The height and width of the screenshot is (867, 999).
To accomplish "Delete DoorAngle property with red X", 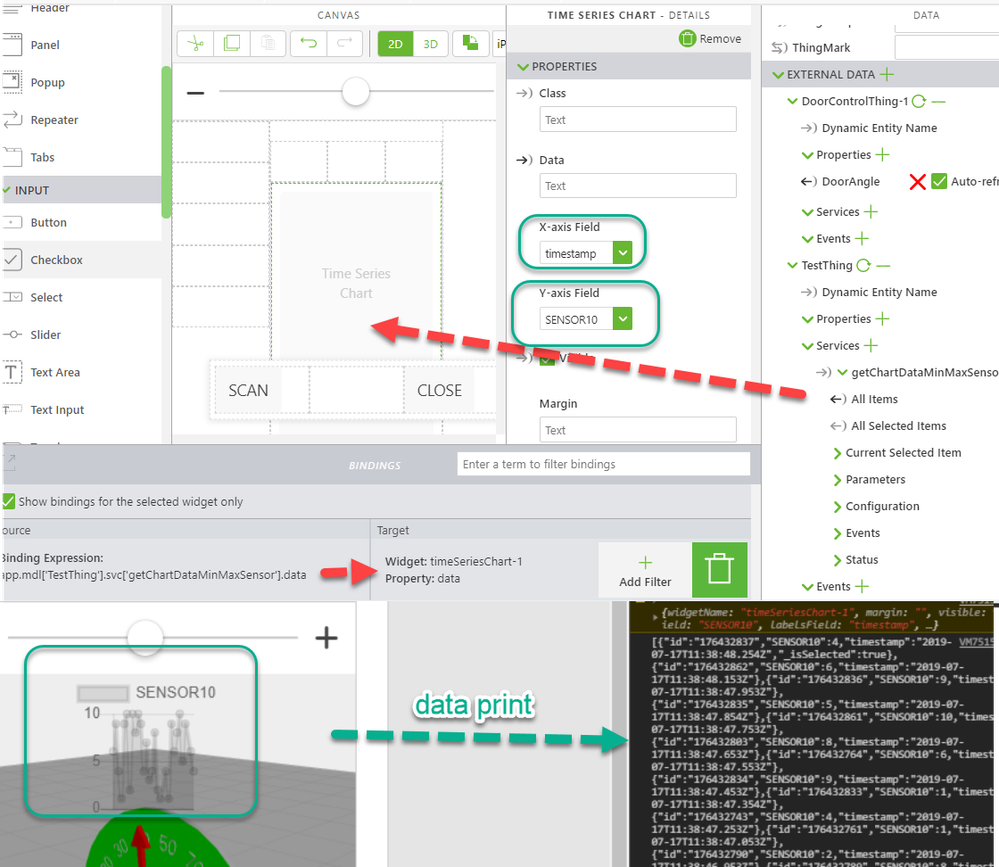I will 917,182.
